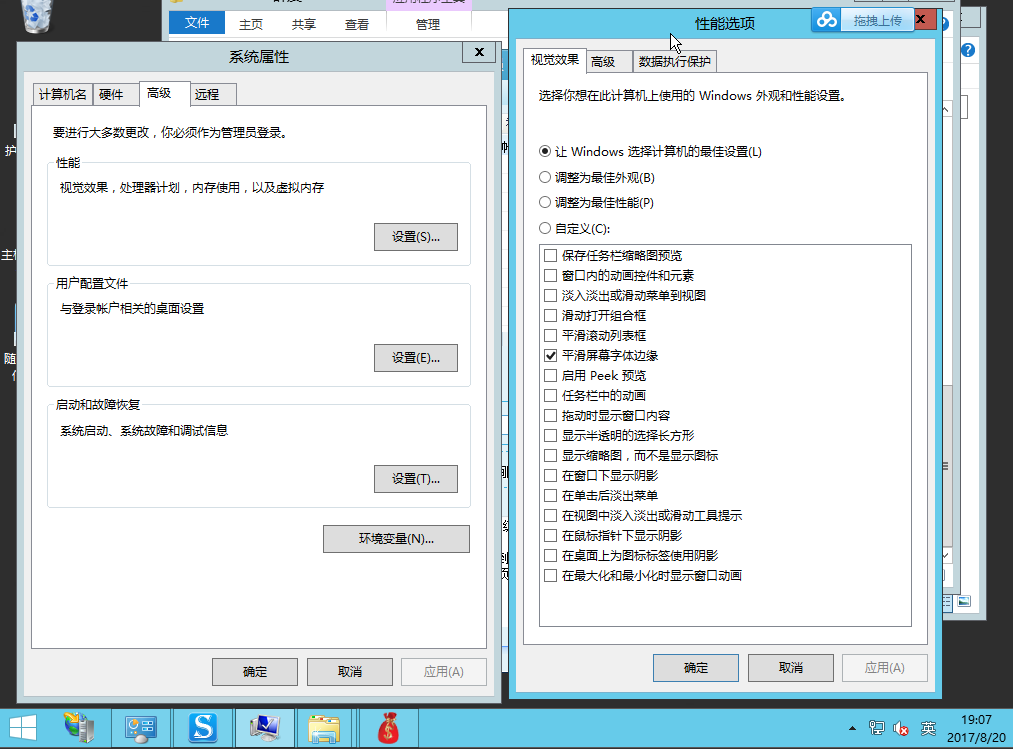Open Control Panel icon in taskbar
This screenshot has height=749, width=1013.
point(141,727)
